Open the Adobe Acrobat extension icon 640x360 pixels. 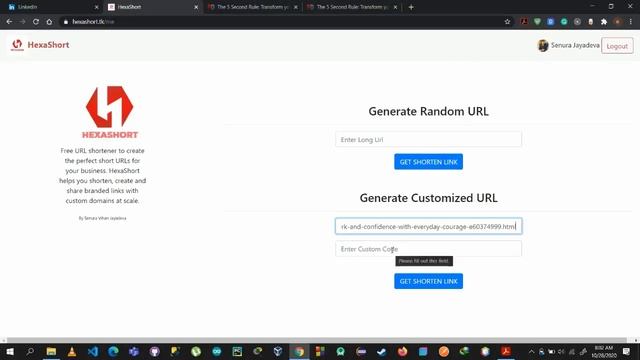coord(524,22)
